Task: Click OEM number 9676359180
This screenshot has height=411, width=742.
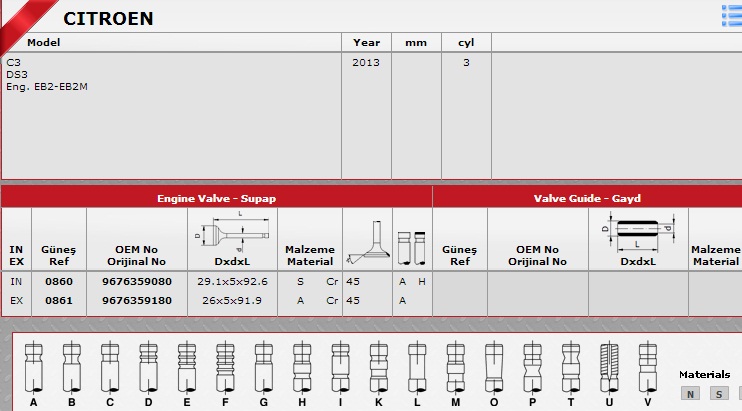Action: (x=137, y=300)
